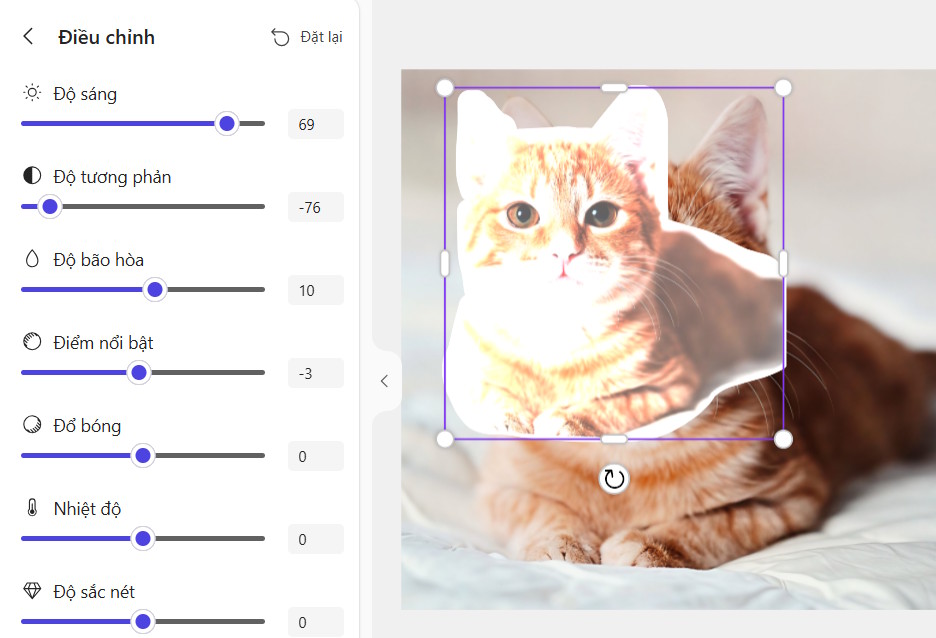This screenshot has height=638, width=936.
Task: Click the top-right corner resize handle
Action: pos(783,88)
